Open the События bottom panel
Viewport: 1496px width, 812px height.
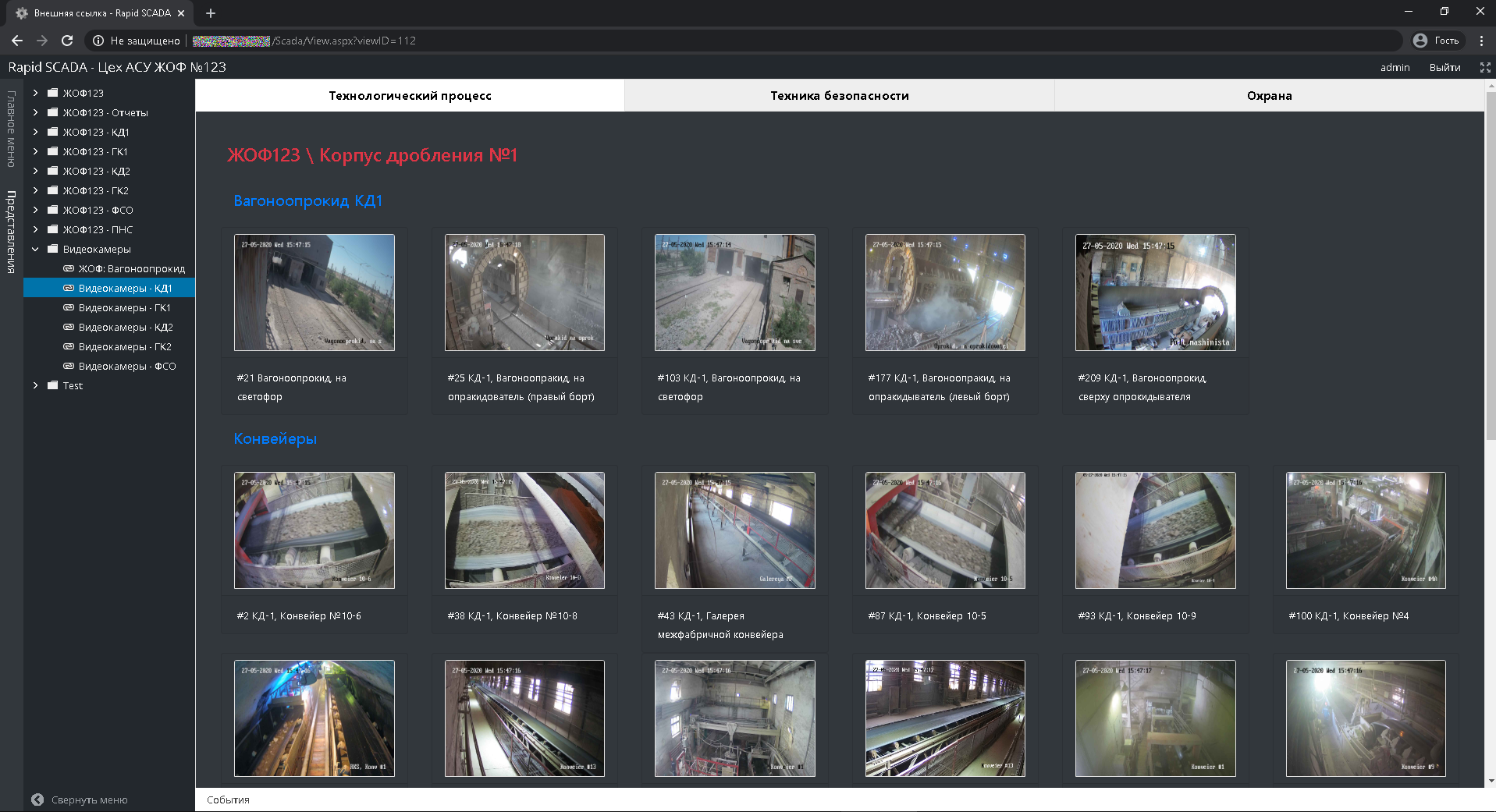228,800
